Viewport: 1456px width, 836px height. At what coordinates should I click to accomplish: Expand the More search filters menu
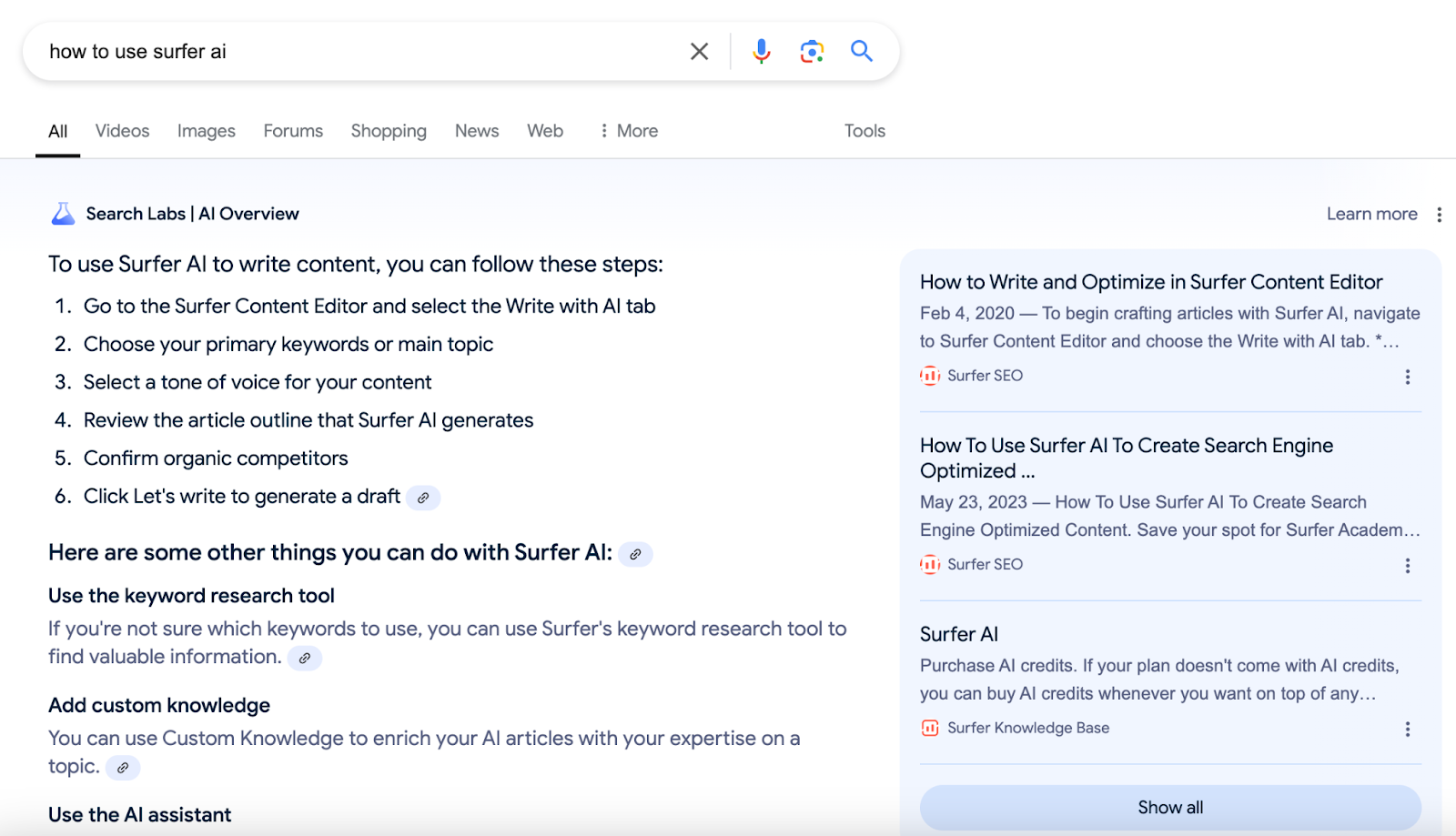629,131
